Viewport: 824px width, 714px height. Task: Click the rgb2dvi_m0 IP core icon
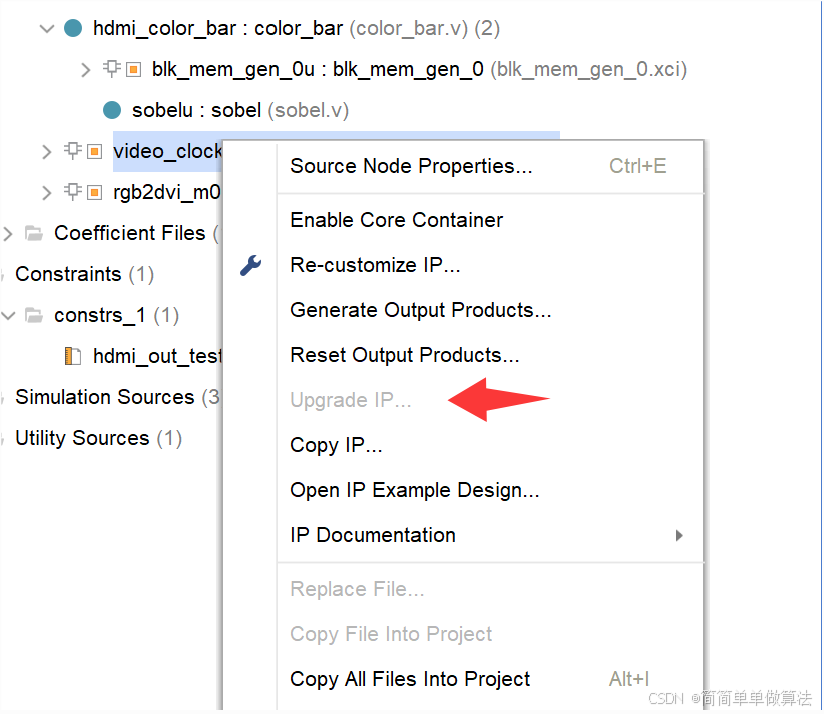[84, 192]
